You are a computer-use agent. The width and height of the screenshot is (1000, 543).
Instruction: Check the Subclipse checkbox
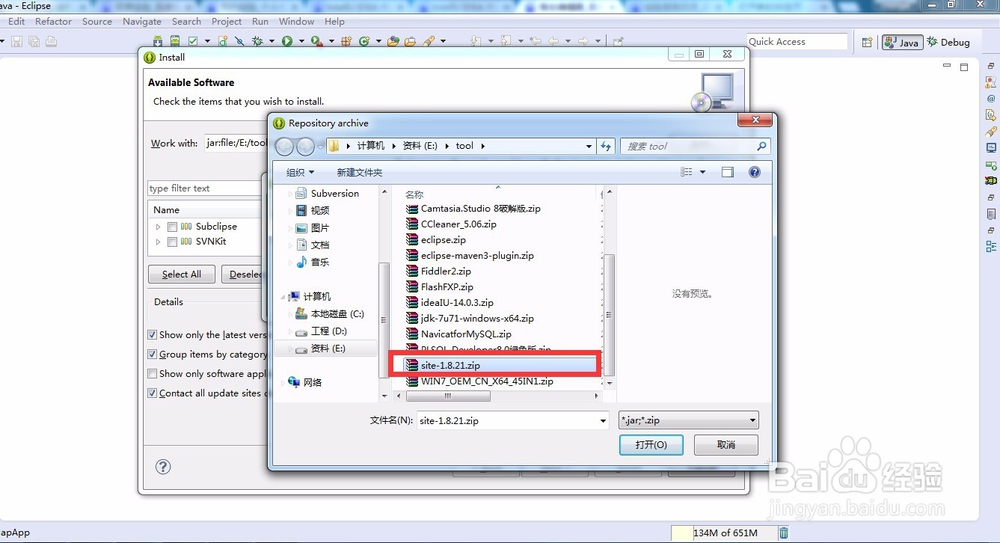pyautogui.click(x=172, y=227)
